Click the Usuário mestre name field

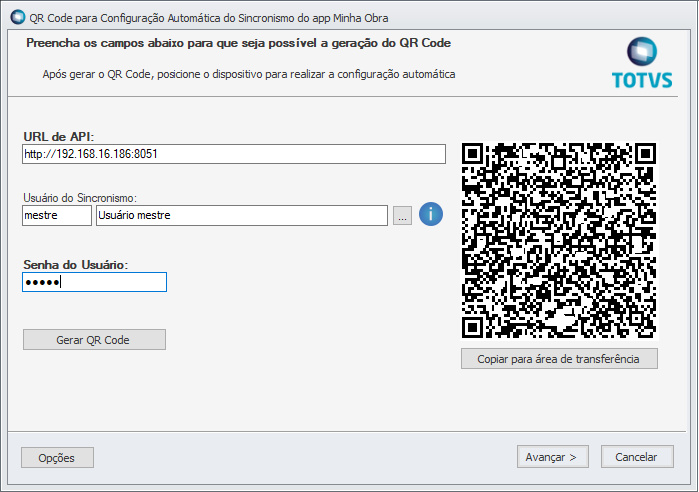(242, 216)
